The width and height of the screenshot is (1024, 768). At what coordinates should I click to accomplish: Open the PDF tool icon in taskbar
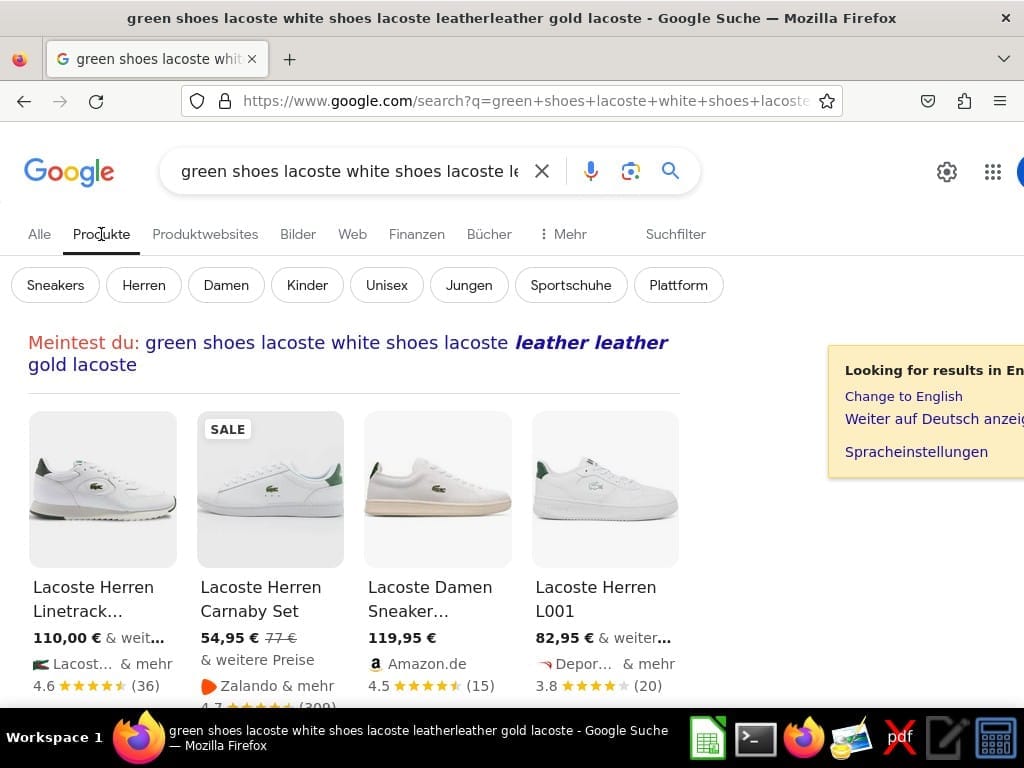point(899,739)
